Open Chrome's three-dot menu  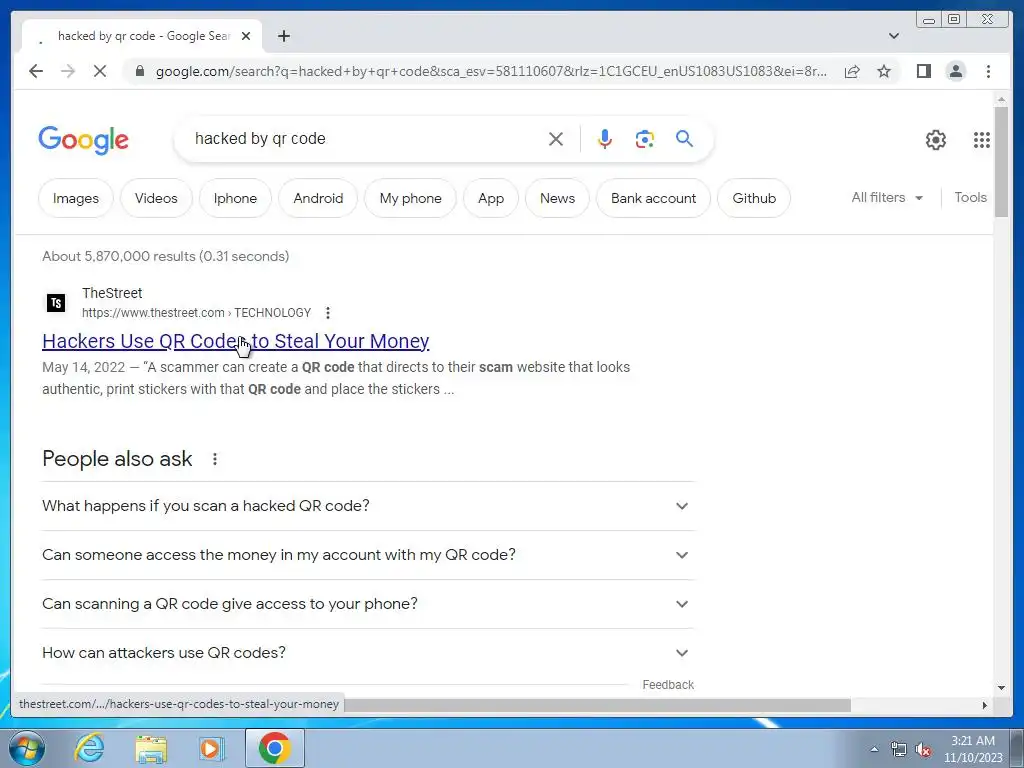click(988, 71)
